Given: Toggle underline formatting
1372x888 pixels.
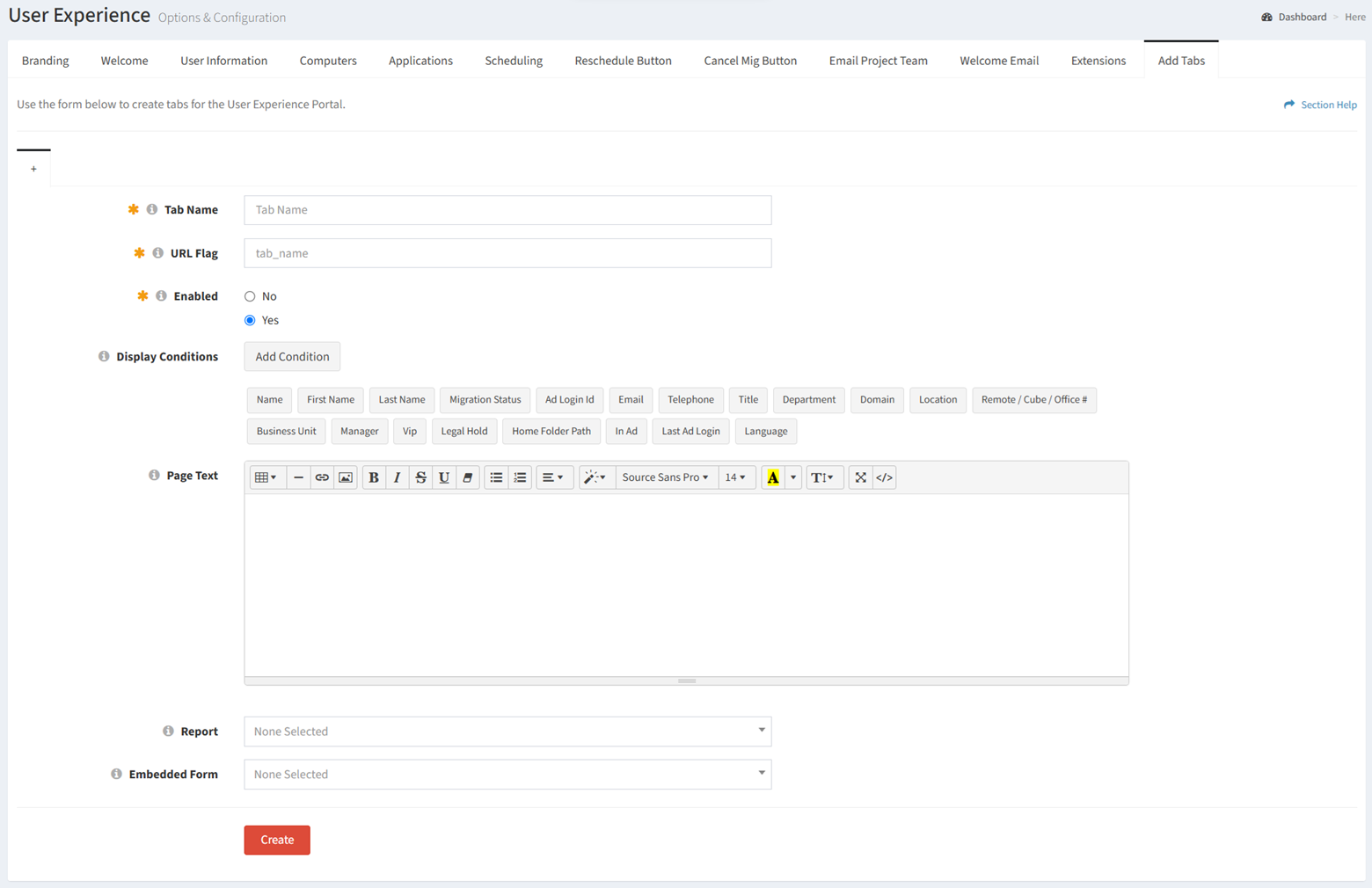Looking at the screenshot, I should (x=444, y=477).
